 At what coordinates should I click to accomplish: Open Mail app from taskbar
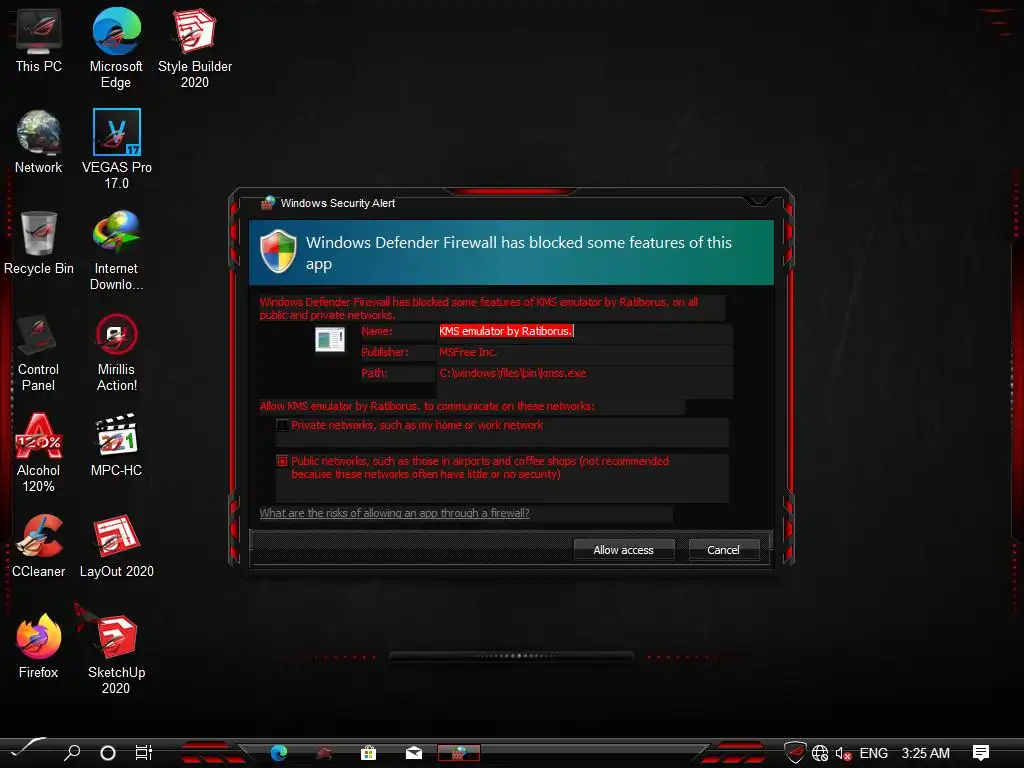pyautogui.click(x=413, y=753)
